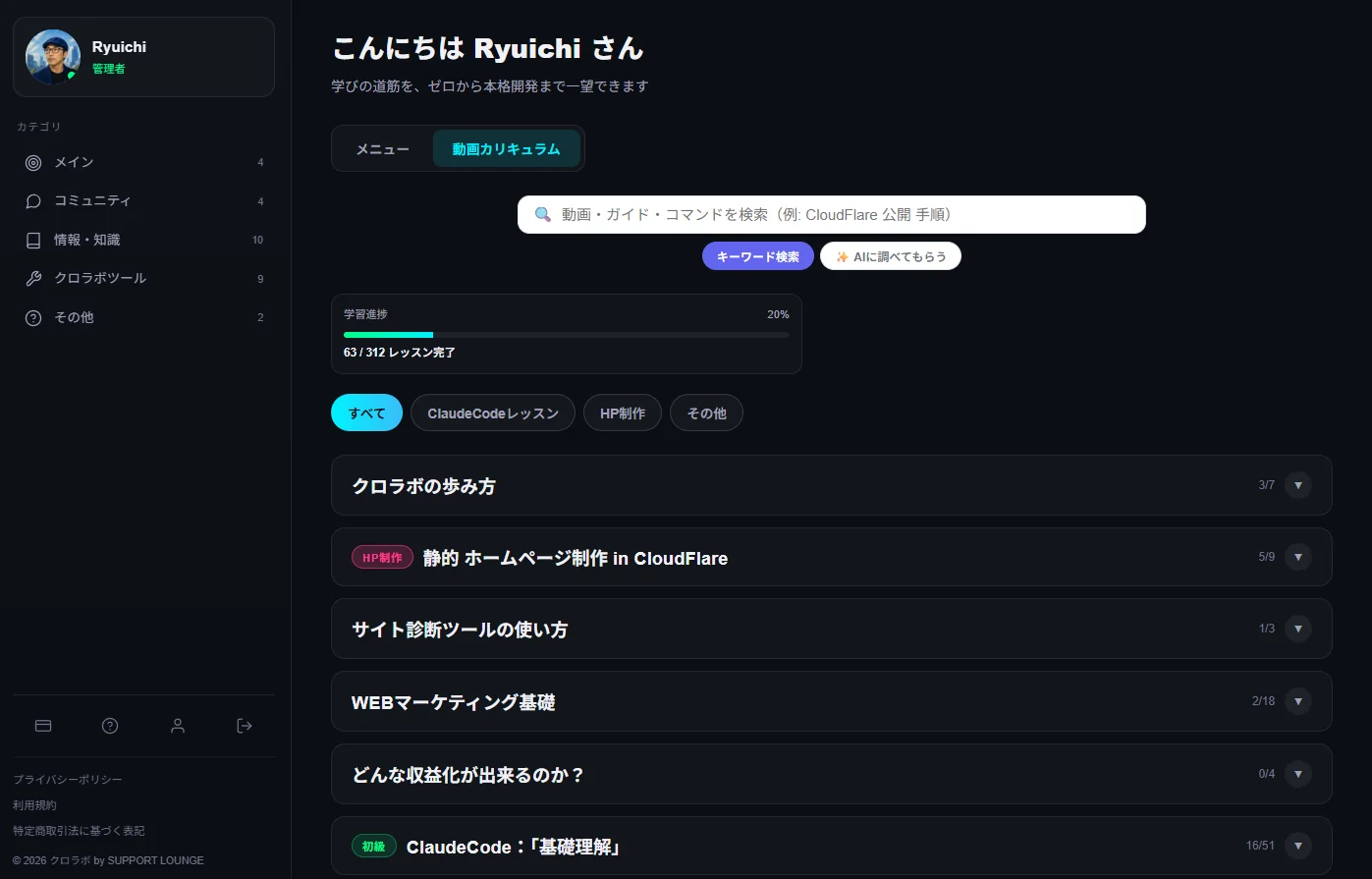Click the 20% progress percentage
Screen dimensions: 1372x879
pos(778,314)
